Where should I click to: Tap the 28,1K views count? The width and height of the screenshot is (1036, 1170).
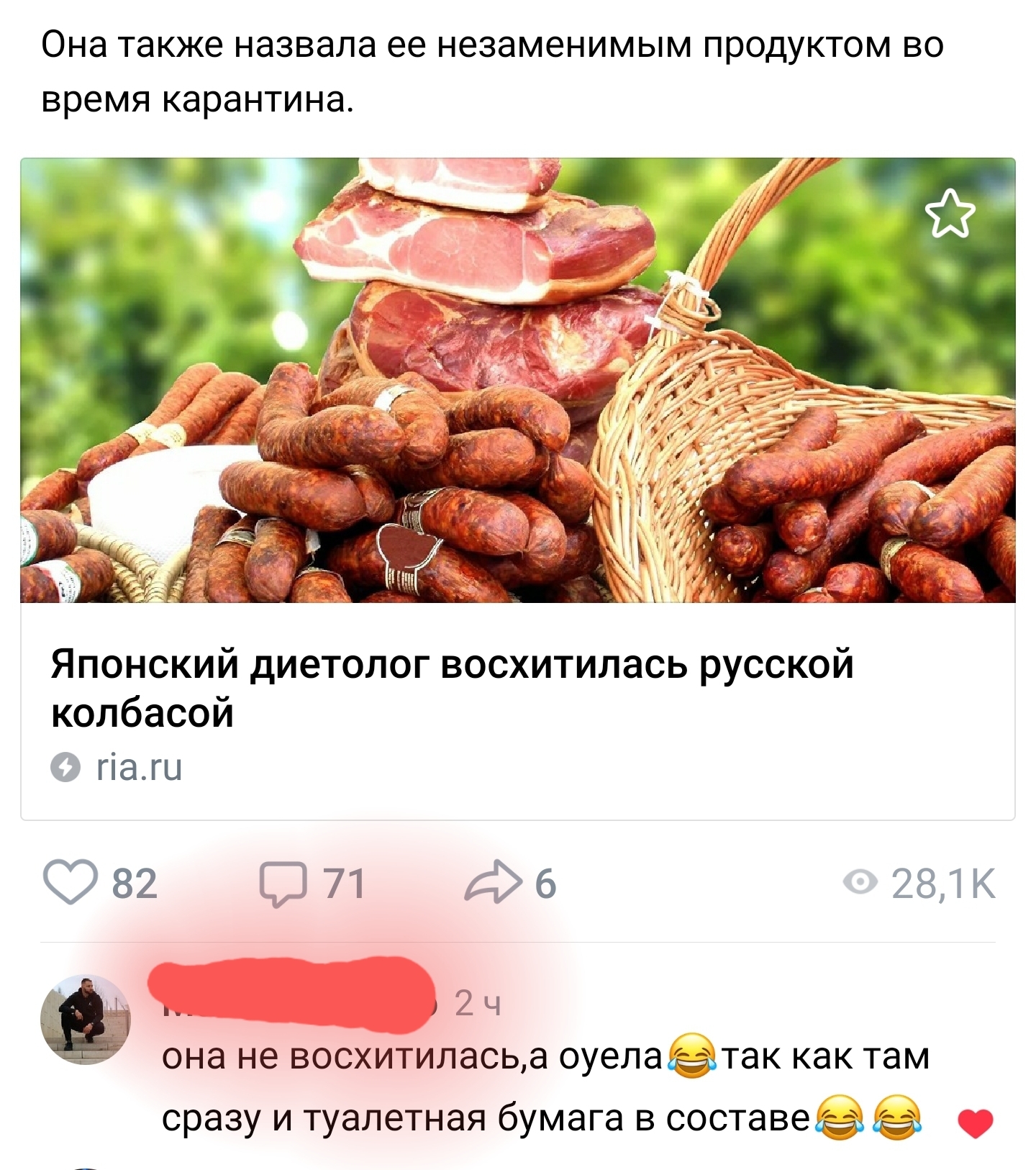pos(944,884)
